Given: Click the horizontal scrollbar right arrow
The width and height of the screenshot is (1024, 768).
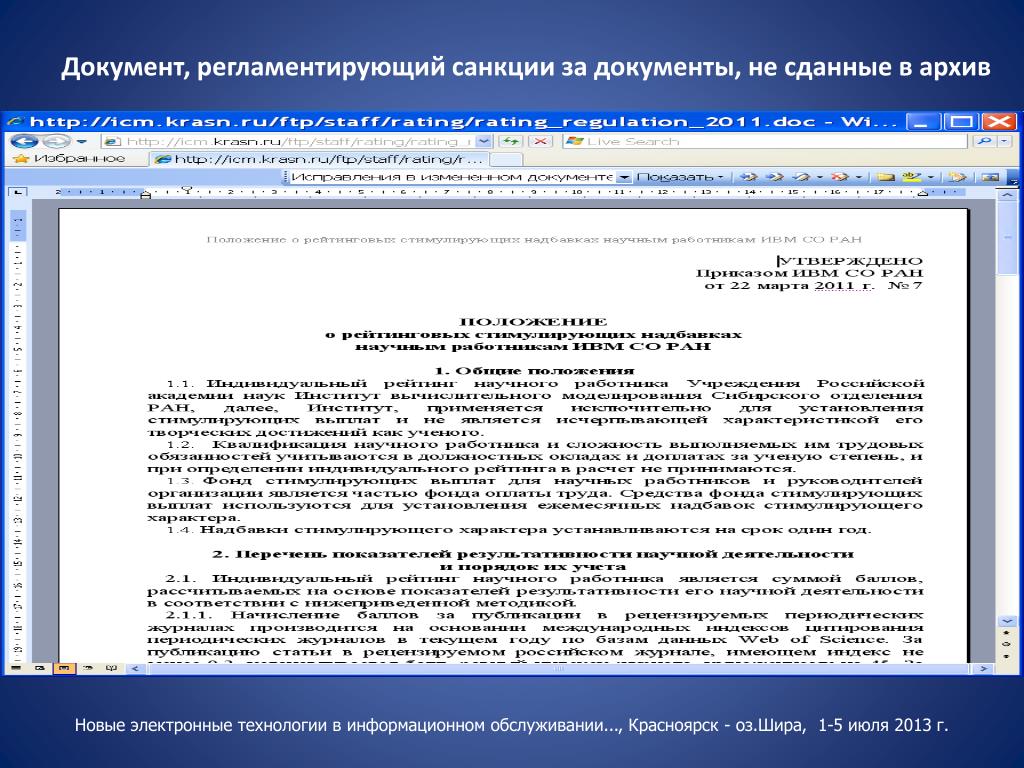Looking at the screenshot, I should 984,668.
